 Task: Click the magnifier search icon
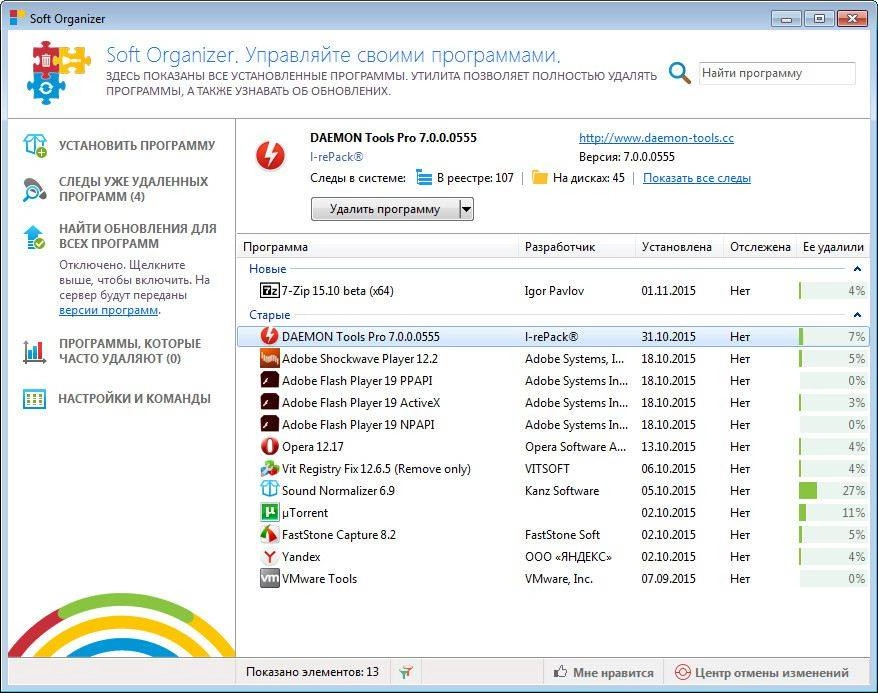680,73
